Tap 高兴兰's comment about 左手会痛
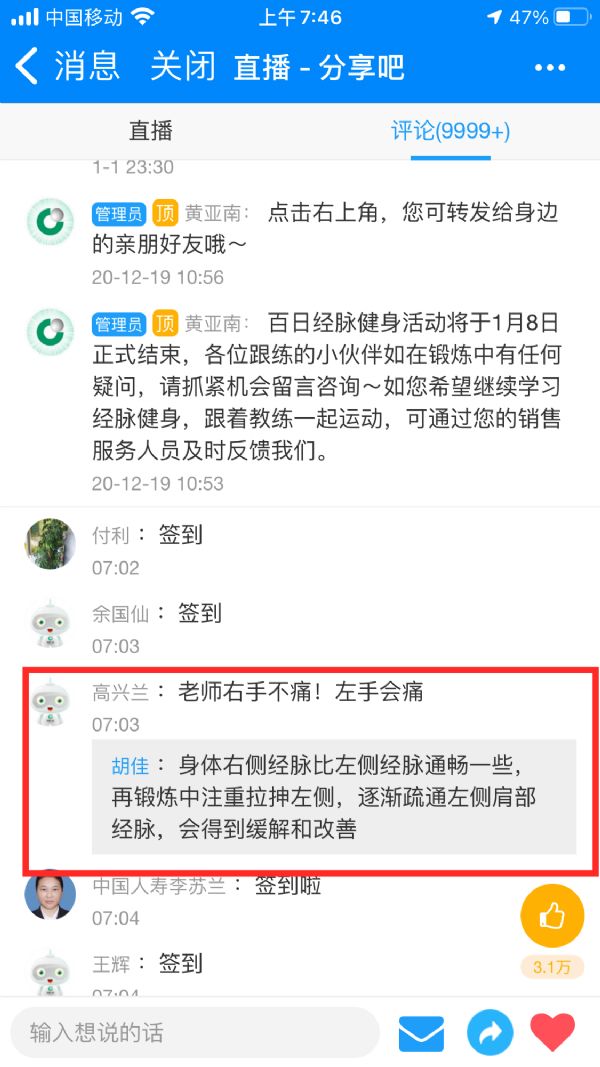 [300, 691]
